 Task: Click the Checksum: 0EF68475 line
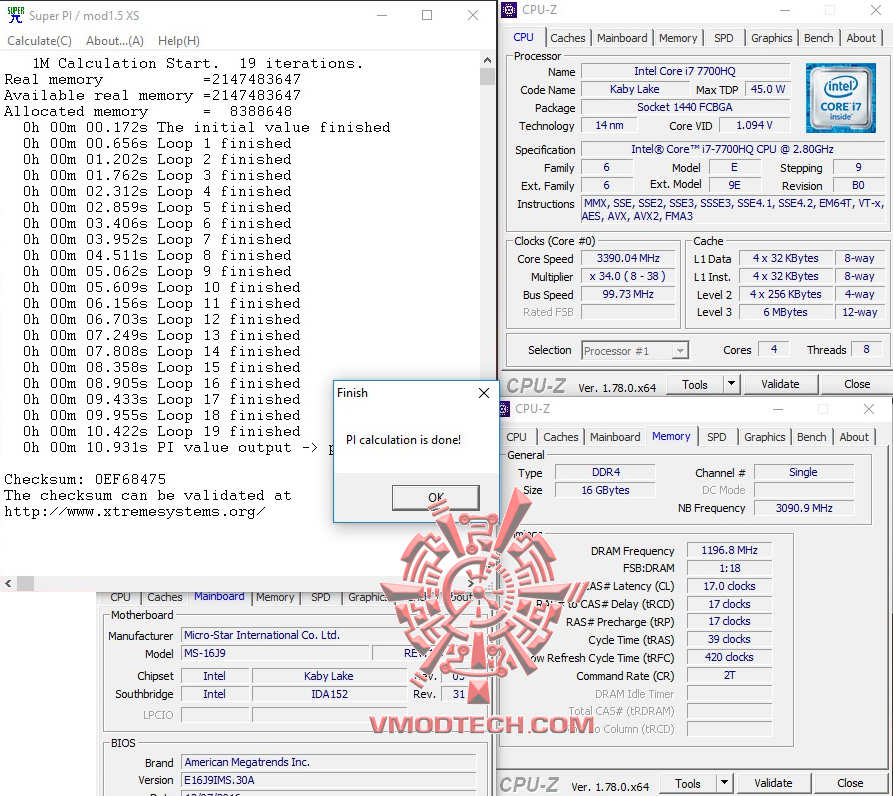tap(85, 479)
